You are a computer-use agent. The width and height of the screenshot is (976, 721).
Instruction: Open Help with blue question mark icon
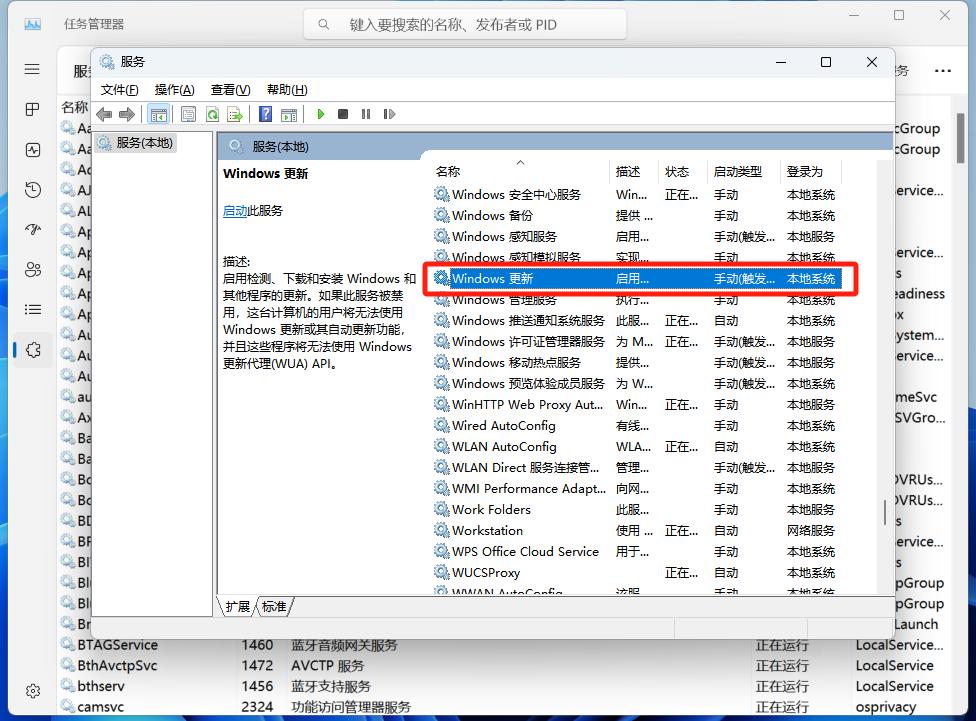[x=266, y=114]
